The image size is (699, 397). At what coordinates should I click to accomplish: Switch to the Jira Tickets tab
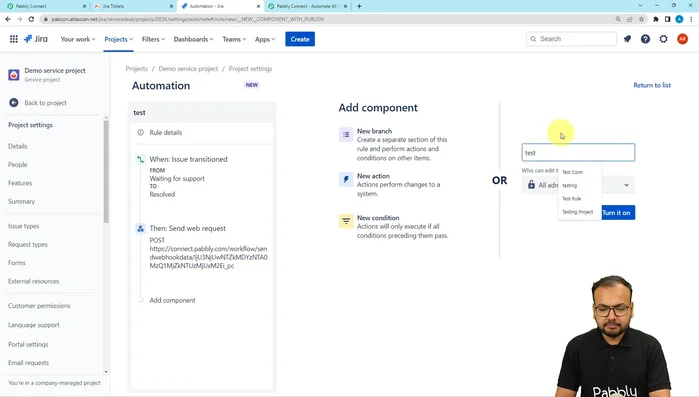(x=134, y=6)
